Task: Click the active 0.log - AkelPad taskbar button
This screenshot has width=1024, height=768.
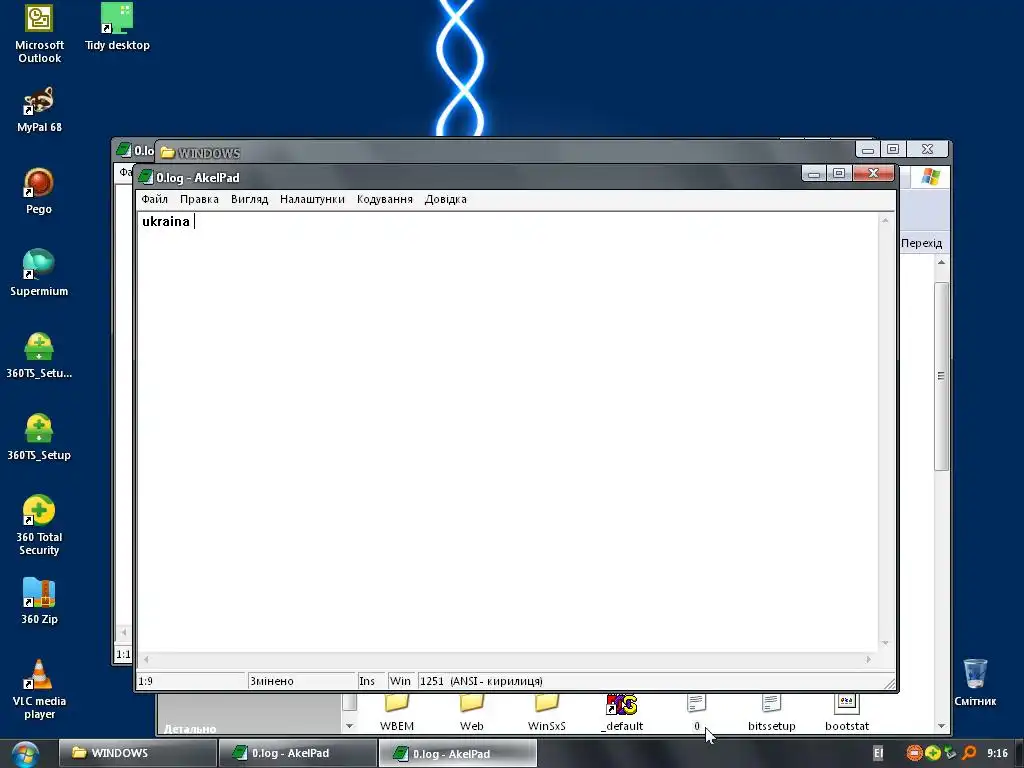Action: point(457,753)
